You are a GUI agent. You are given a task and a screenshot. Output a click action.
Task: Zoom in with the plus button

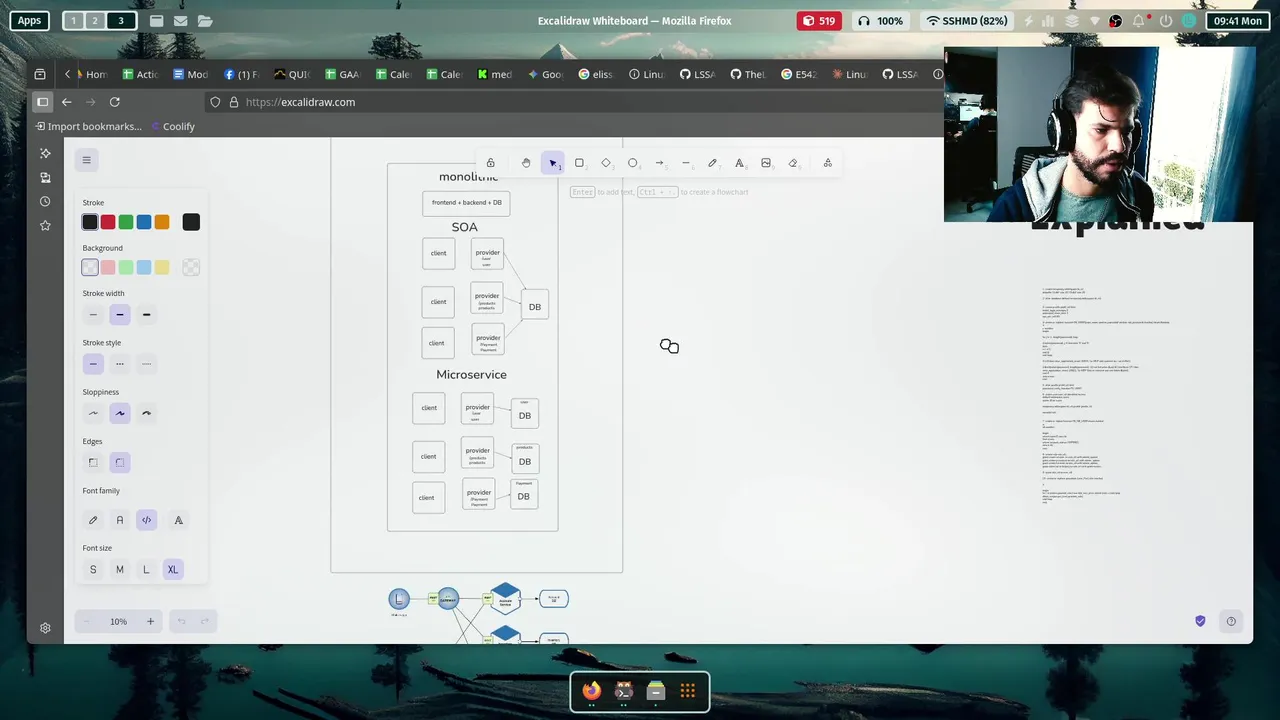[150, 622]
